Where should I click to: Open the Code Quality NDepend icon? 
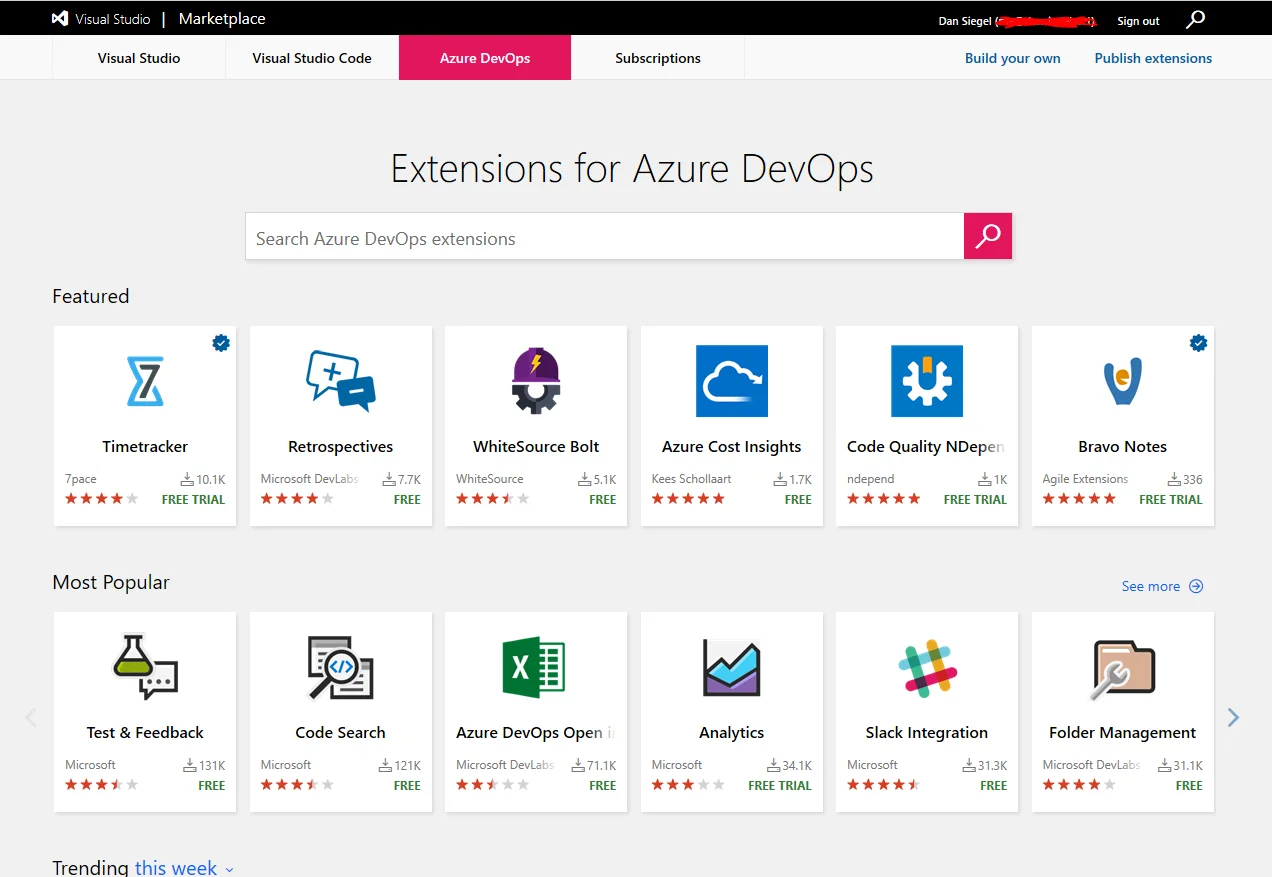pyautogui.click(x=927, y=381)
